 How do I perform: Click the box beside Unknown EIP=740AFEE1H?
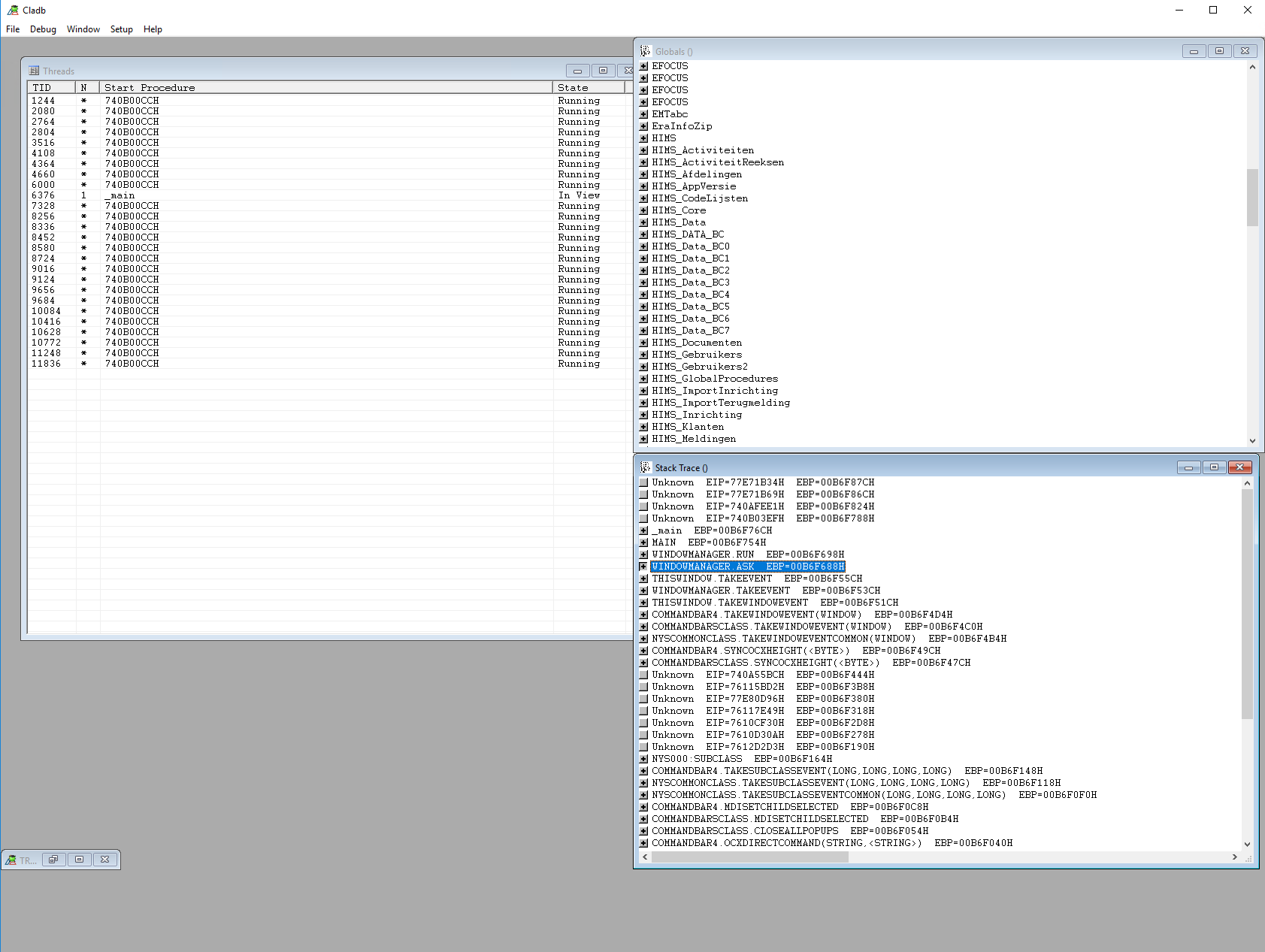(643, 506)
